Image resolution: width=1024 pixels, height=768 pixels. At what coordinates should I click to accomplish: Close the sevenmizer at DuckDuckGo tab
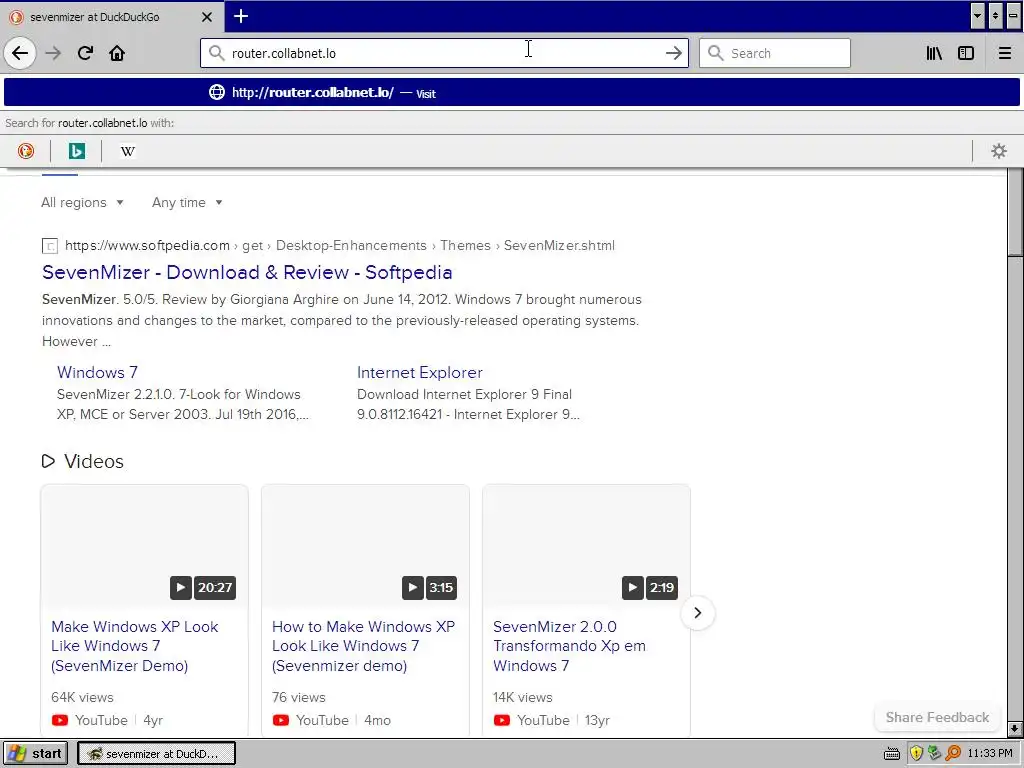pos(207,17)
